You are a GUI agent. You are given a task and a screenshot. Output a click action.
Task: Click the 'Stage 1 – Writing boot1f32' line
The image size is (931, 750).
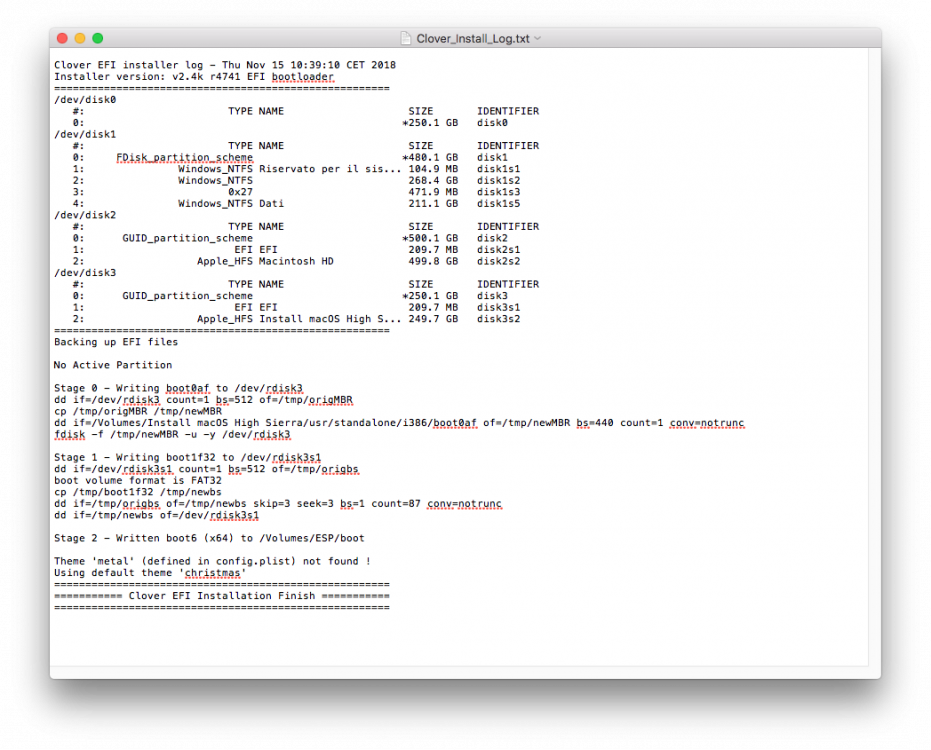188,458
